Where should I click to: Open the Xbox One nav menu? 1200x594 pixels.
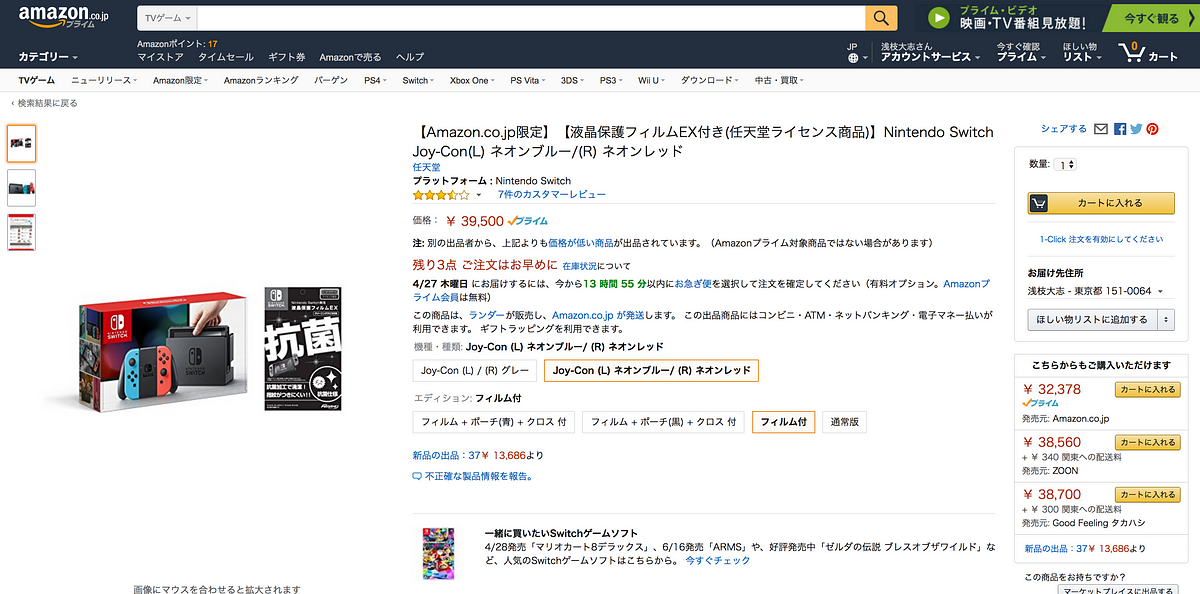[472, 80]
